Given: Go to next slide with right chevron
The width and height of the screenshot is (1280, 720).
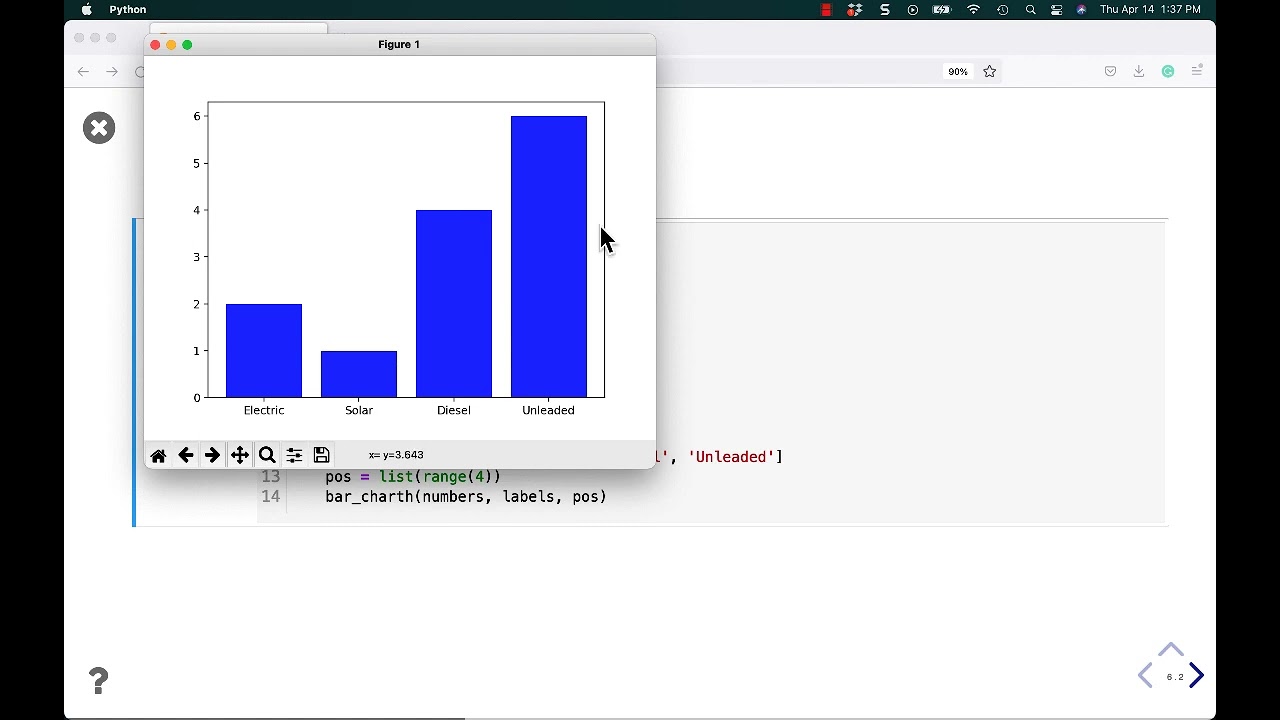Looking at the screenshot, I should coord(1196,677).
